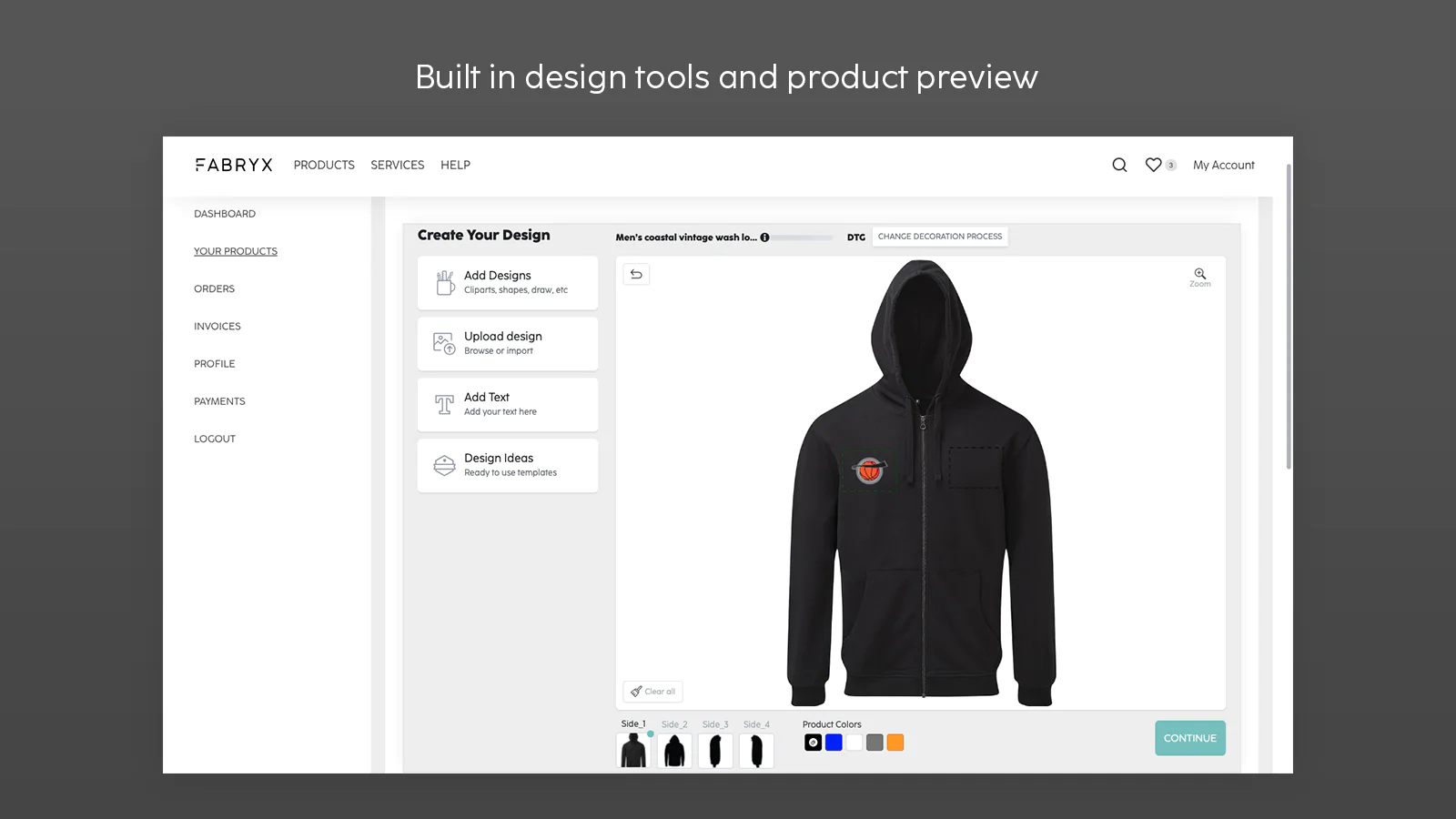The width and height of the screenshot is (1456, 819).
Task: Select the Side_4 thumbnail view
Action: (x=756, y=751)
